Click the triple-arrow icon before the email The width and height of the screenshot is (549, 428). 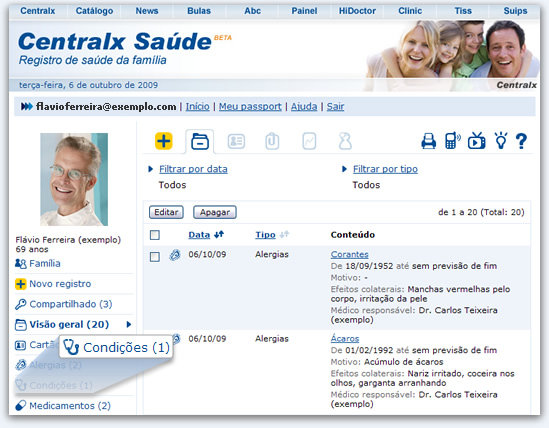[x=27, y=106]
